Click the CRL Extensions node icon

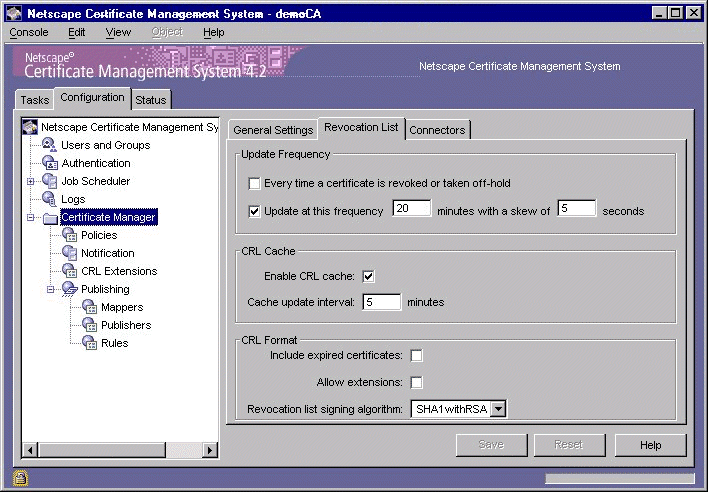tap(69, 271)
